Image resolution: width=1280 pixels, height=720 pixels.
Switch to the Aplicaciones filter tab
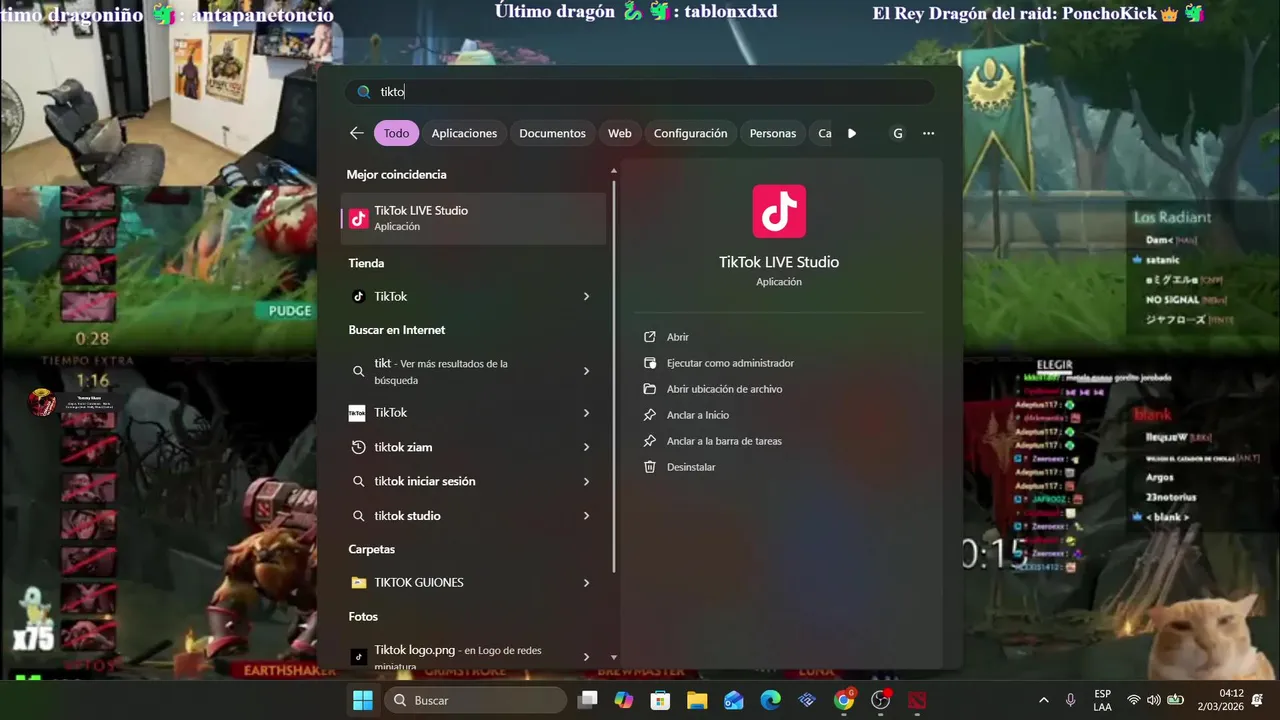coord(464,133)
